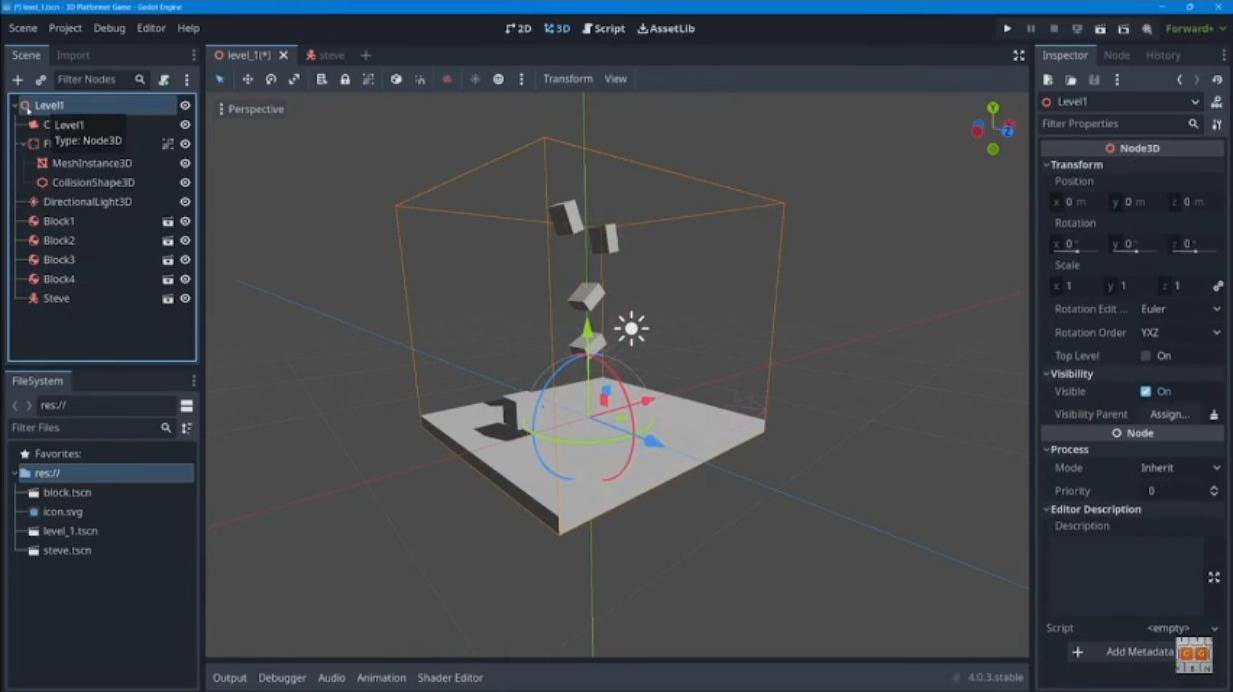Click the Group Selected Nodes icon
The width and height of the screenshot is (1233, 692).
(x=368, y=79)
